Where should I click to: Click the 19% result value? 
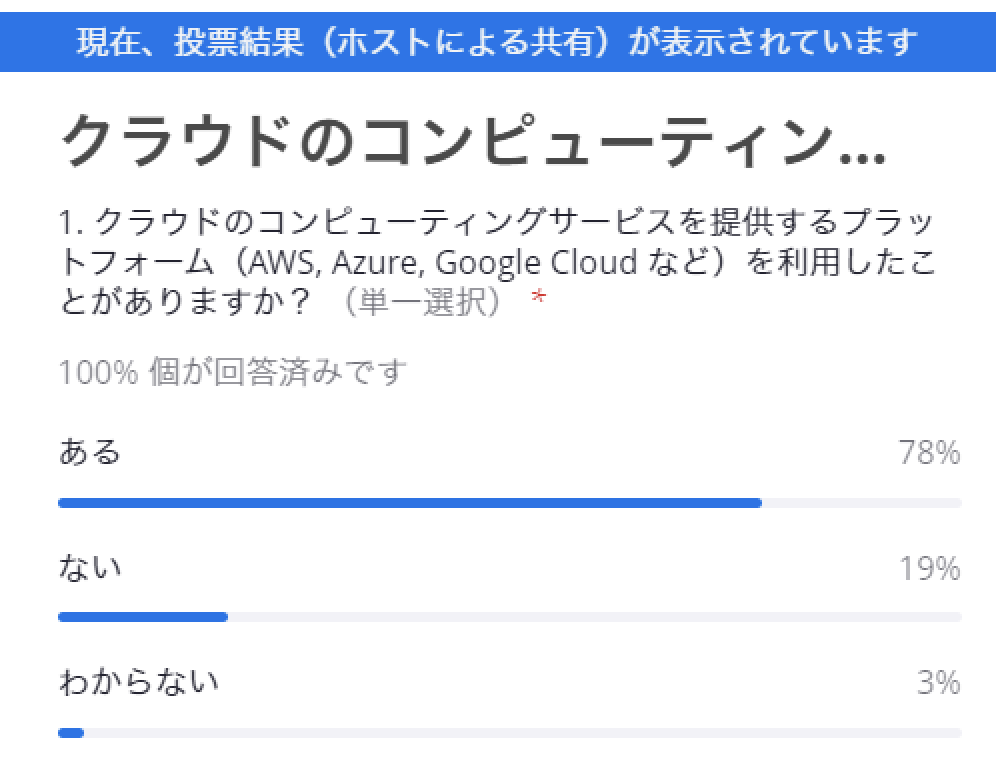929,568
